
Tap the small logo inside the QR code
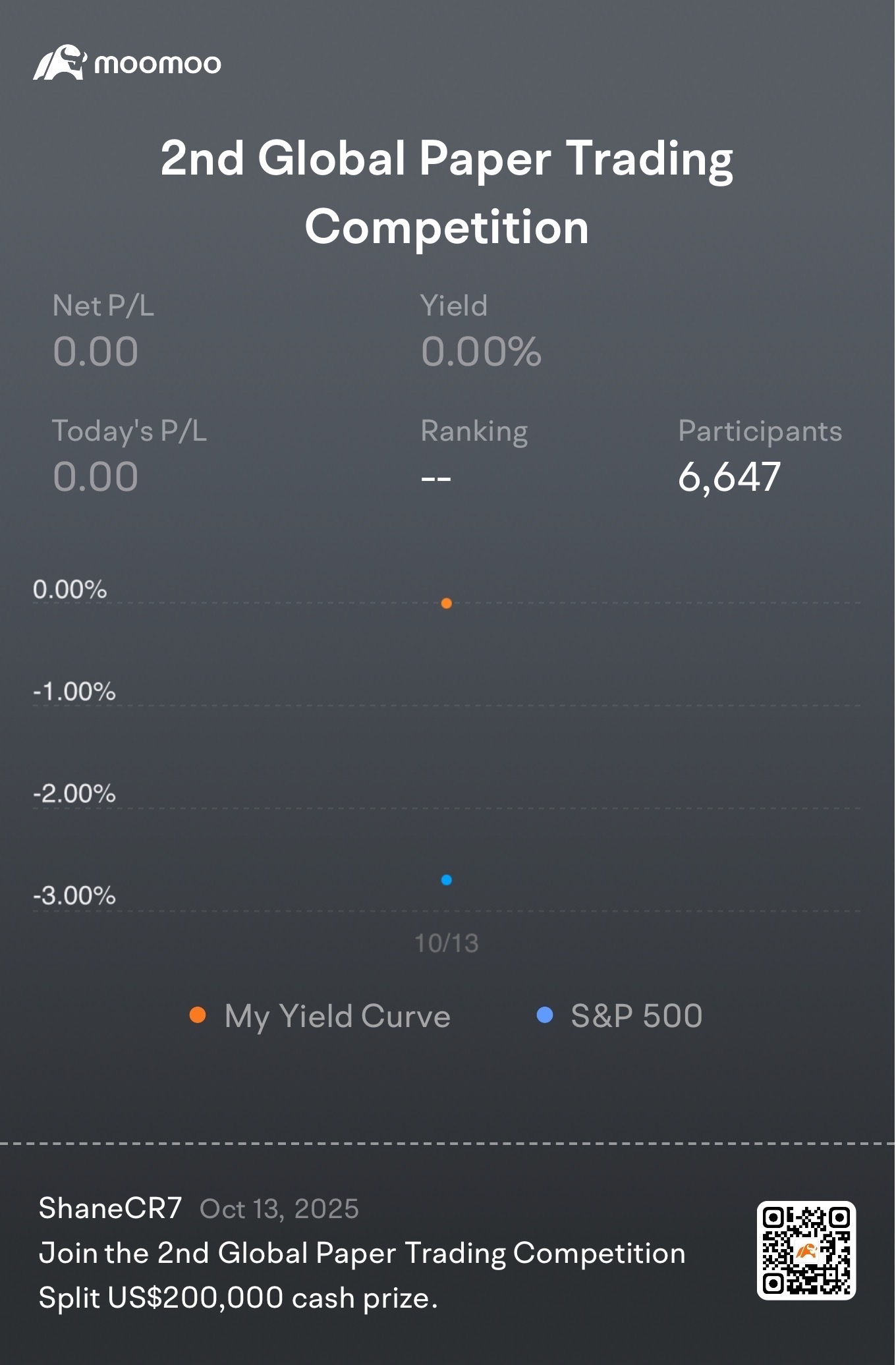pos(806,1250)
